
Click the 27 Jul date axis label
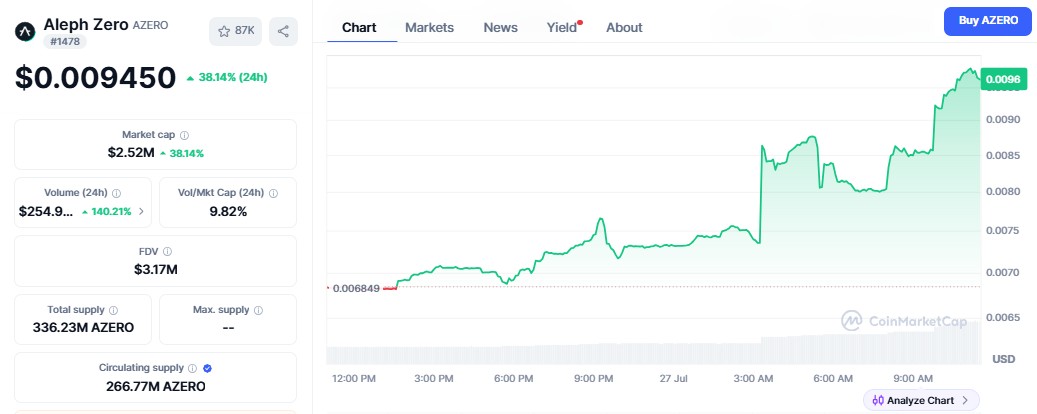673,379
